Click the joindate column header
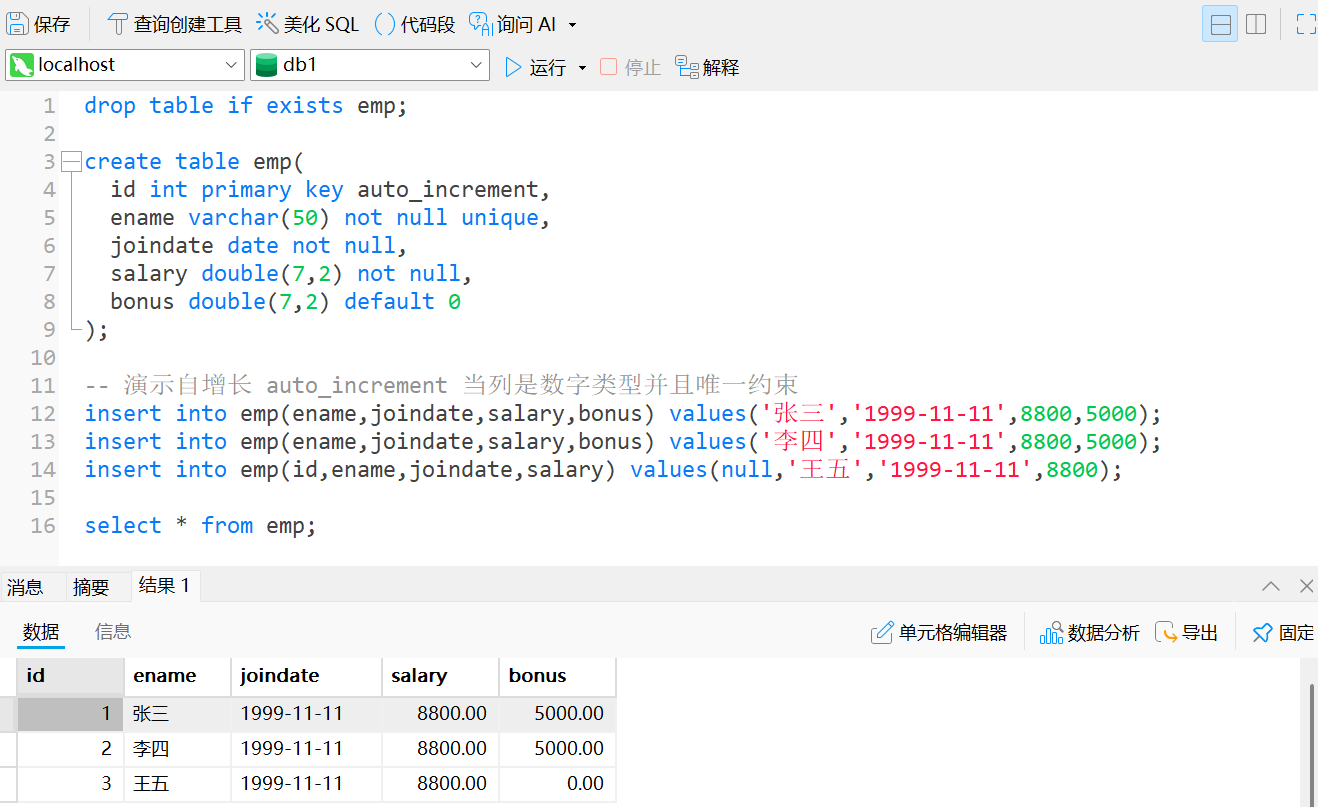This screenshot has height=807, width=1318. pos(307,676)
